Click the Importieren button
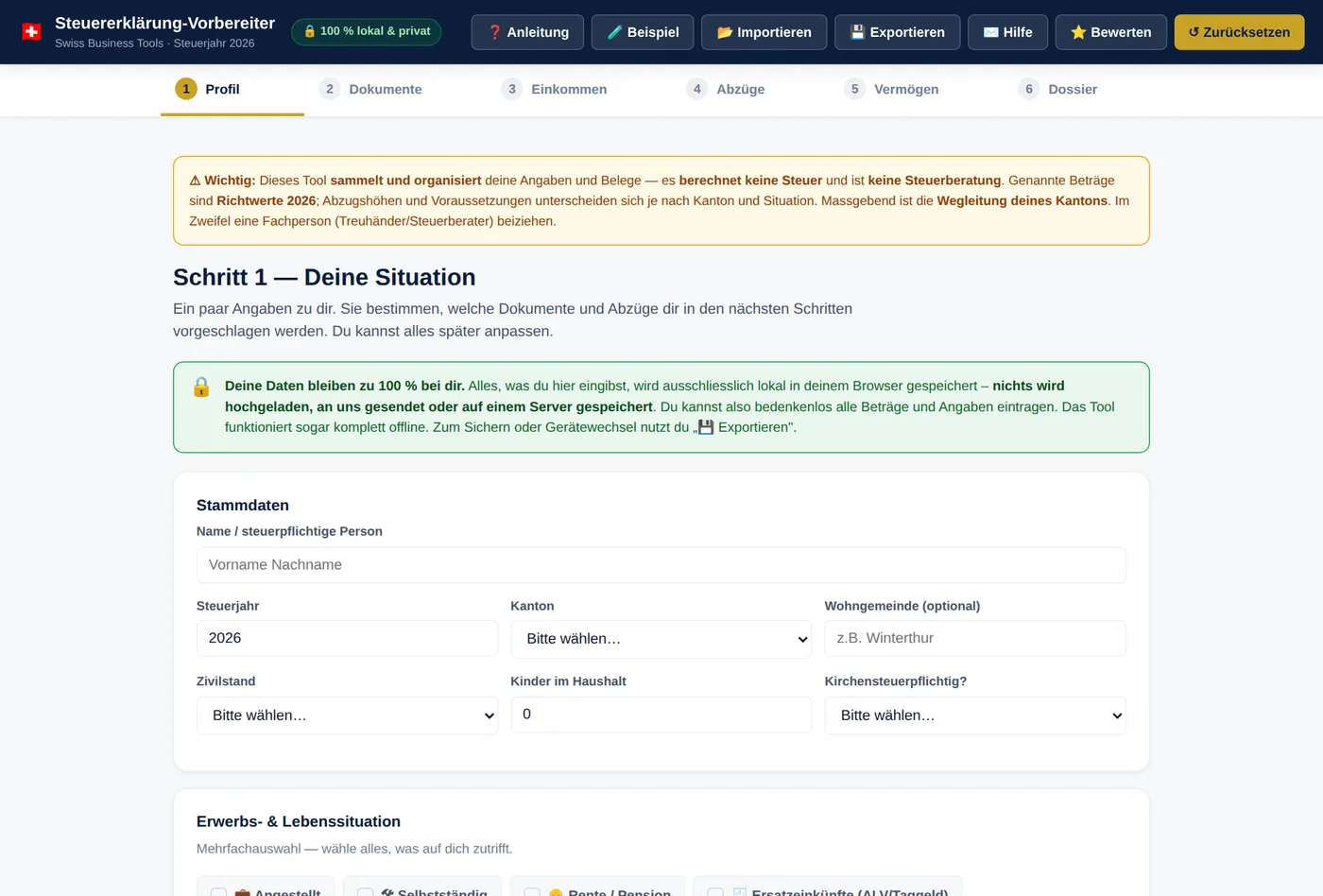Screen dimensions: 1323x896 (764, 32)
